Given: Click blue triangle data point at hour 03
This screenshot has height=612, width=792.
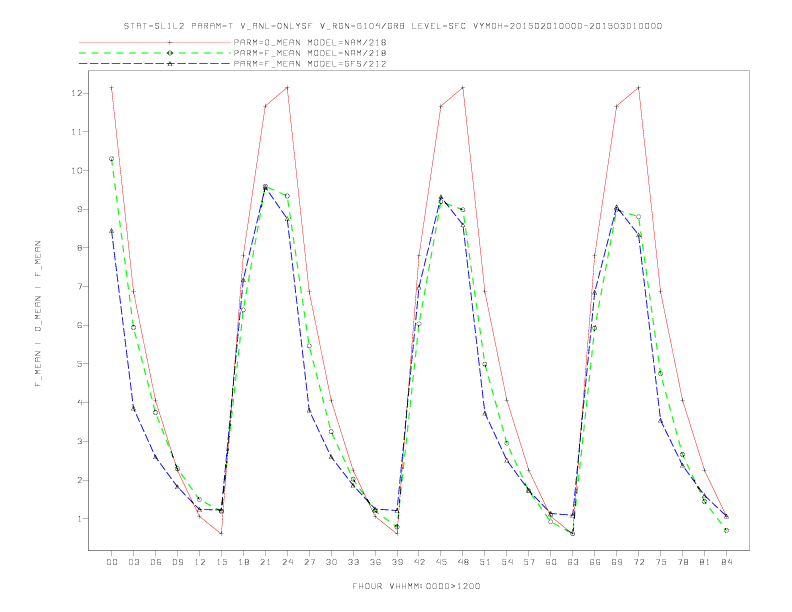Looking at the screenshot, I should coord(133,409).
